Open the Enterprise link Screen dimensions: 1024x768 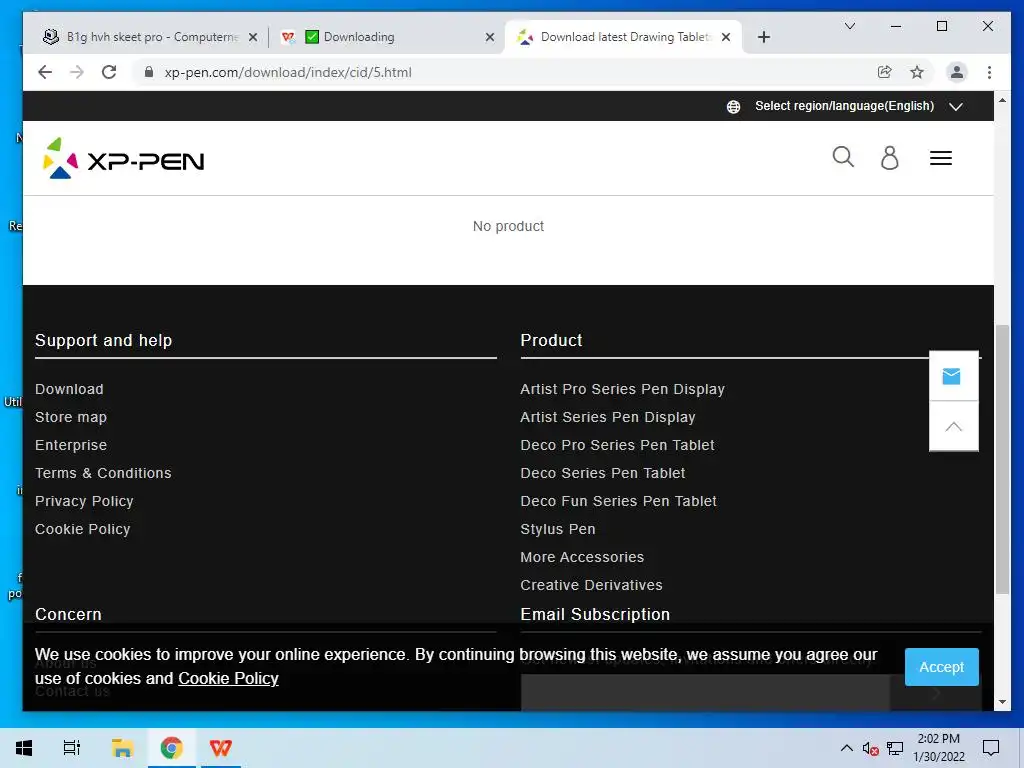pyautogui.click(x=71, y=445)
